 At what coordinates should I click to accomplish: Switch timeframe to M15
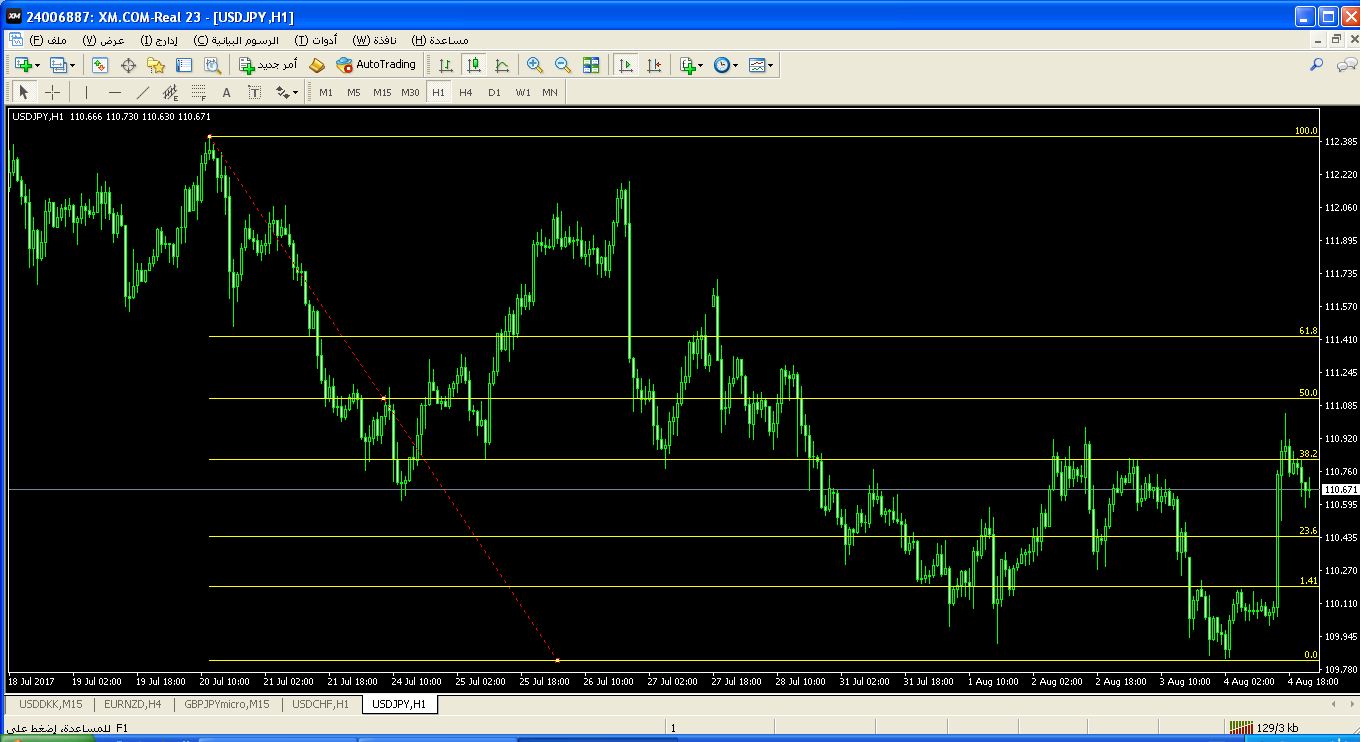382,92
